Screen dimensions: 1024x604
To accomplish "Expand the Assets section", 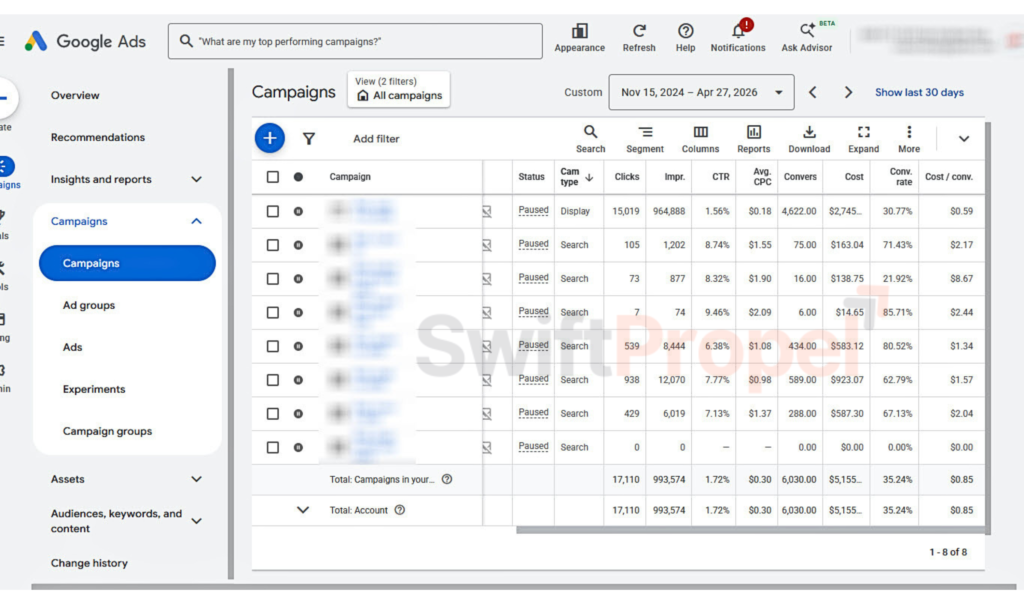I will pos(197,479).
